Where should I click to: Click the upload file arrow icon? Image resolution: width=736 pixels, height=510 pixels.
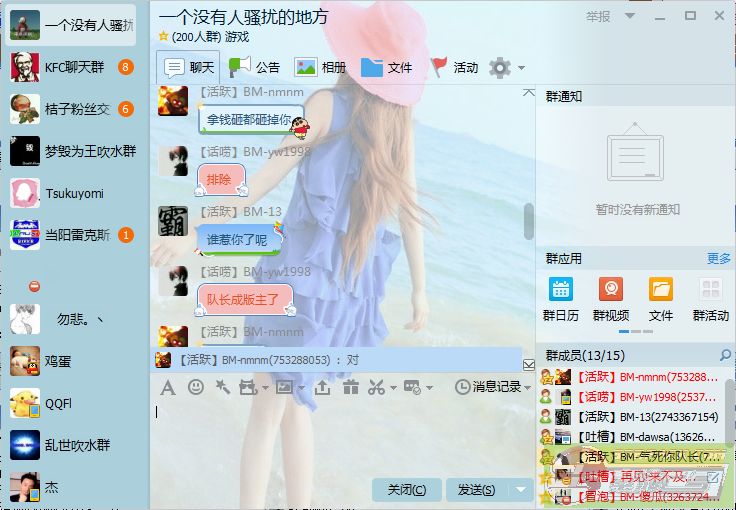323,387
